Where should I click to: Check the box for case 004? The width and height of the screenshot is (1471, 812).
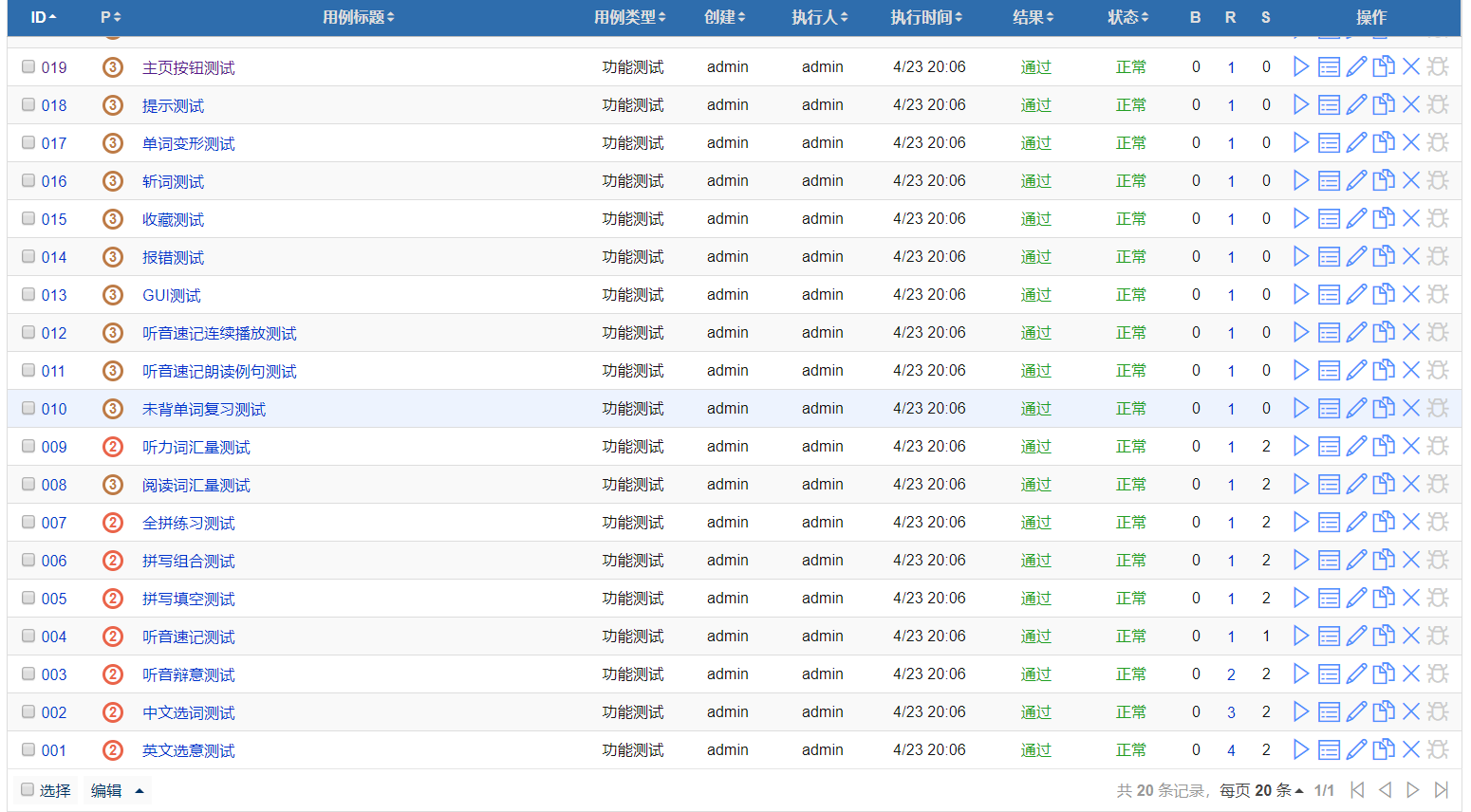[x=28, y=636]
